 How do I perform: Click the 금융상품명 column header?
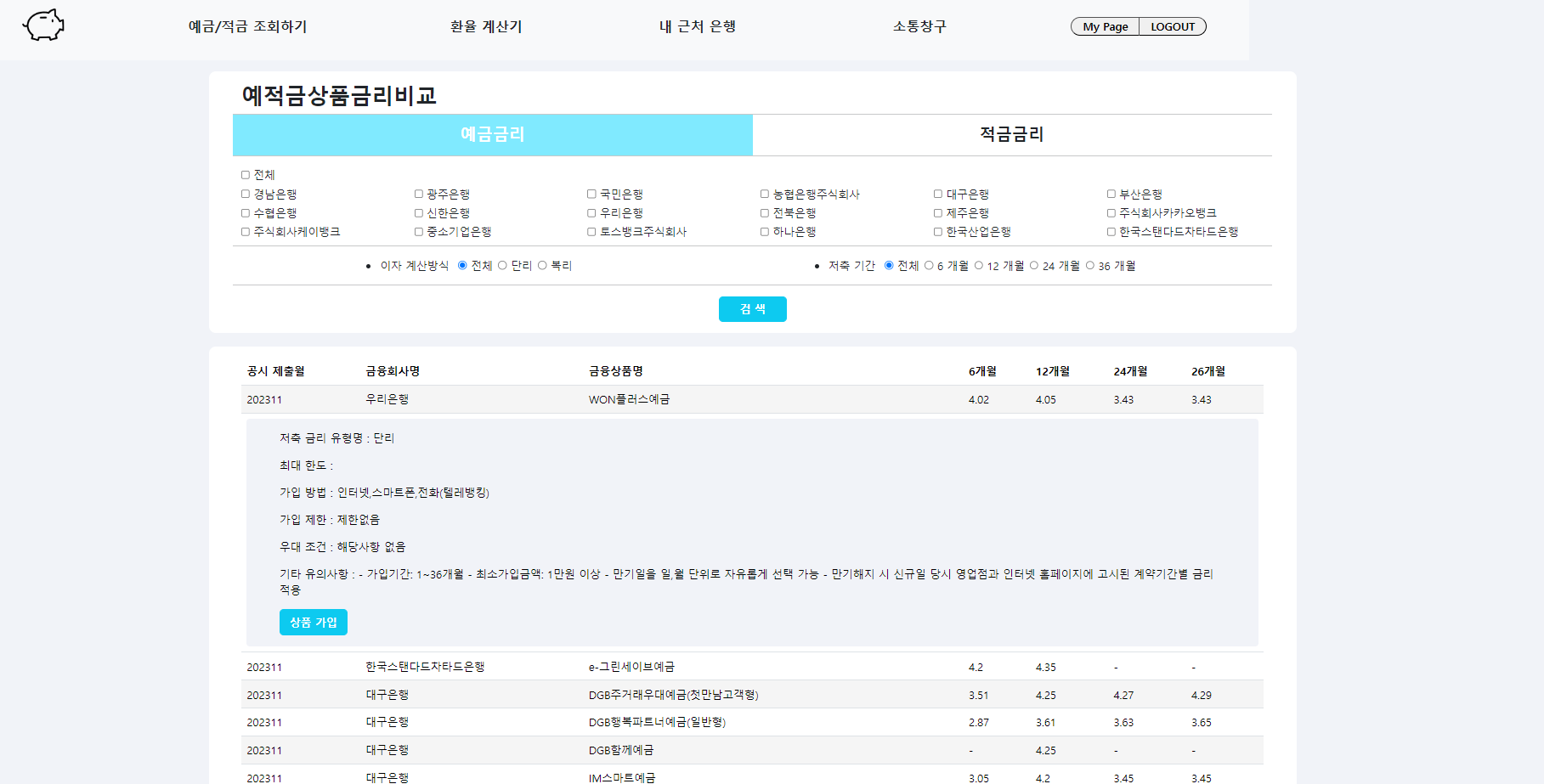pos(616,371)
